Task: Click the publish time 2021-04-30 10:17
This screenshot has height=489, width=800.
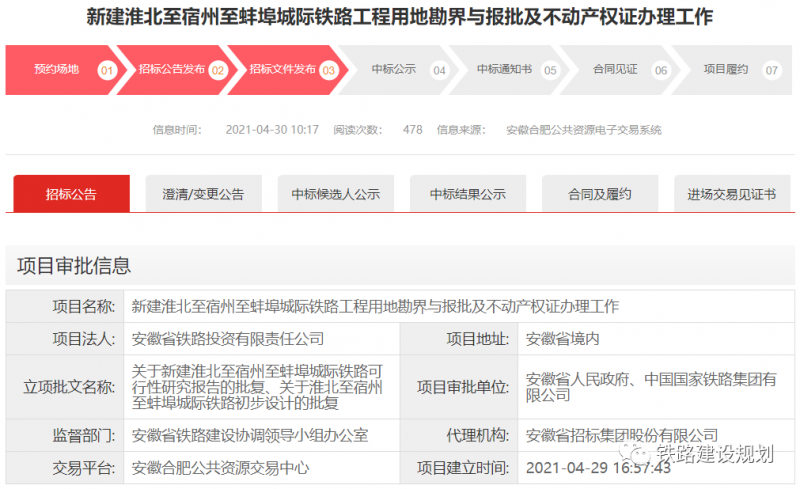Action: (272, 130)
